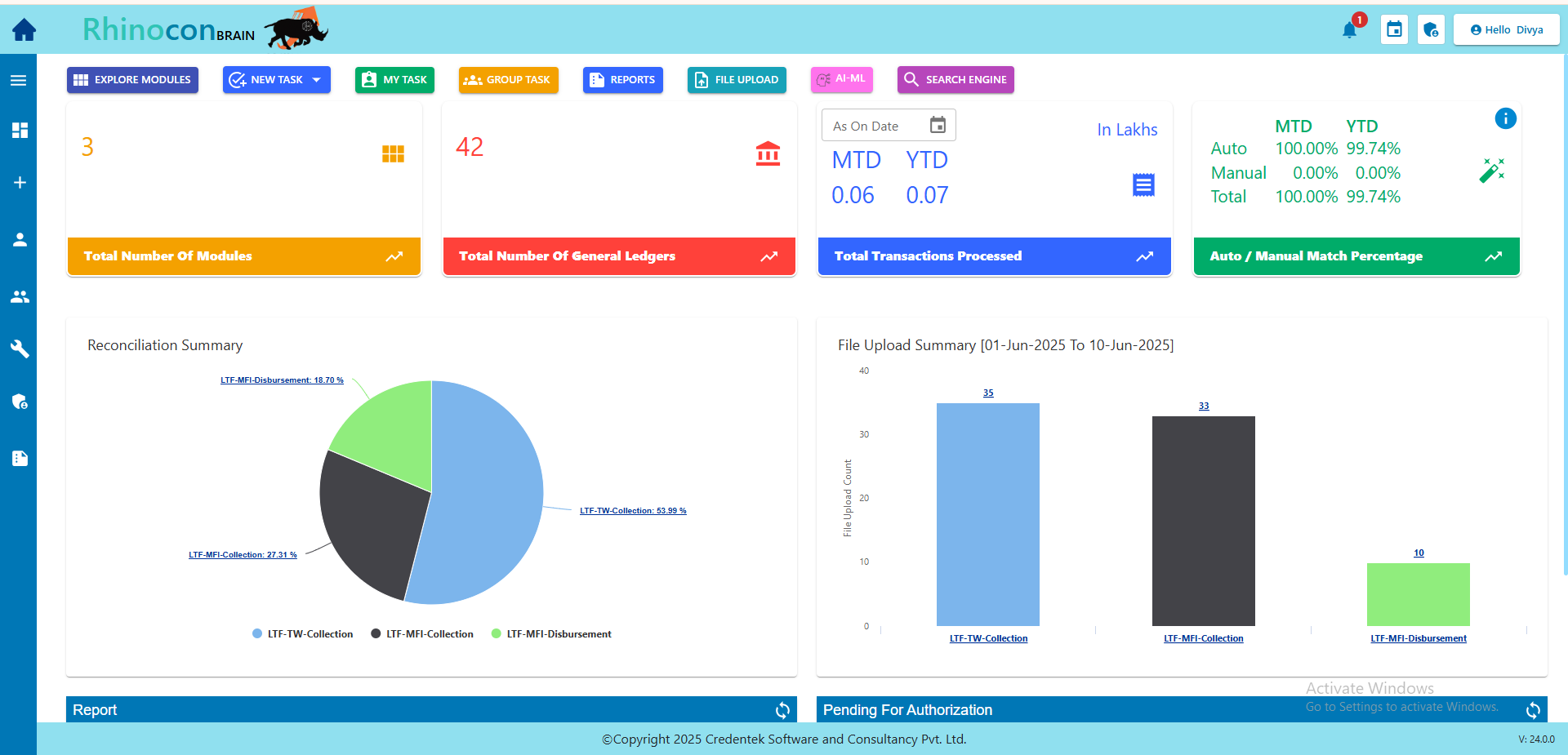Refresh the Pending For Authorization panel
The width and height of the screenshot is (1568, 755).
click(x=1533, y=710)
